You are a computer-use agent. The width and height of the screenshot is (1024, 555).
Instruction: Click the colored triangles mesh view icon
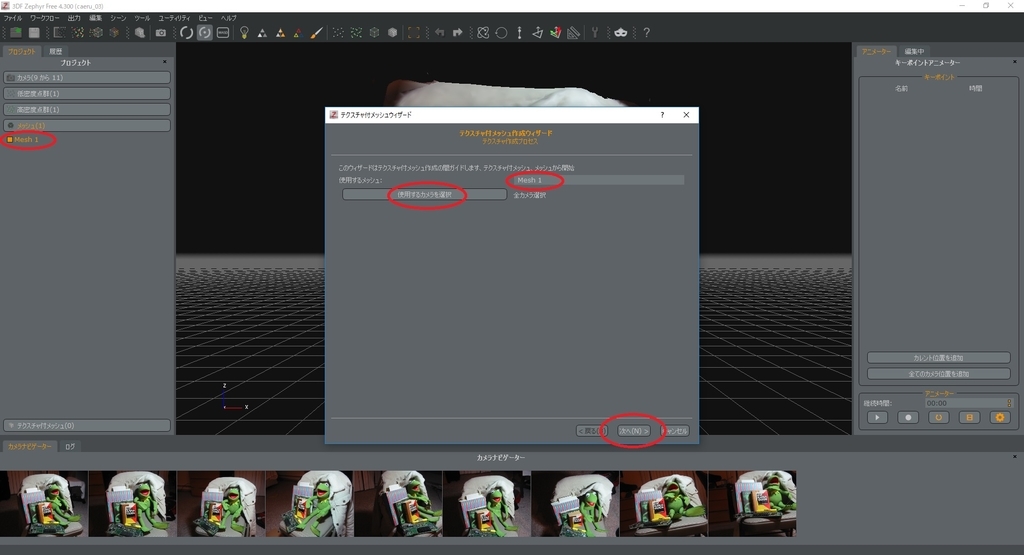pos(298,33)
